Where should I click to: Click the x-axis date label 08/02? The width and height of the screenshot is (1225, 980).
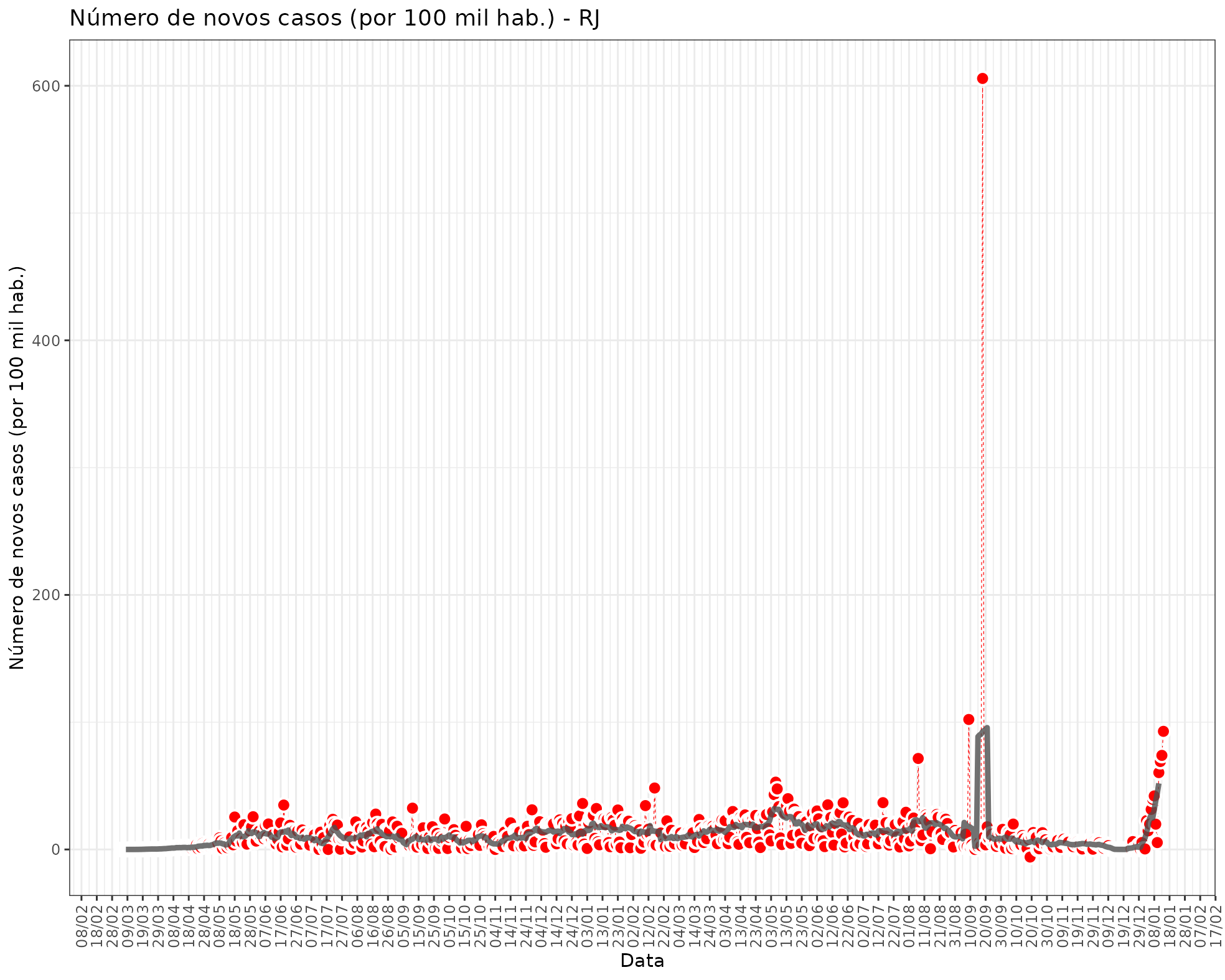pyautogui.click(x=81, y=926)
